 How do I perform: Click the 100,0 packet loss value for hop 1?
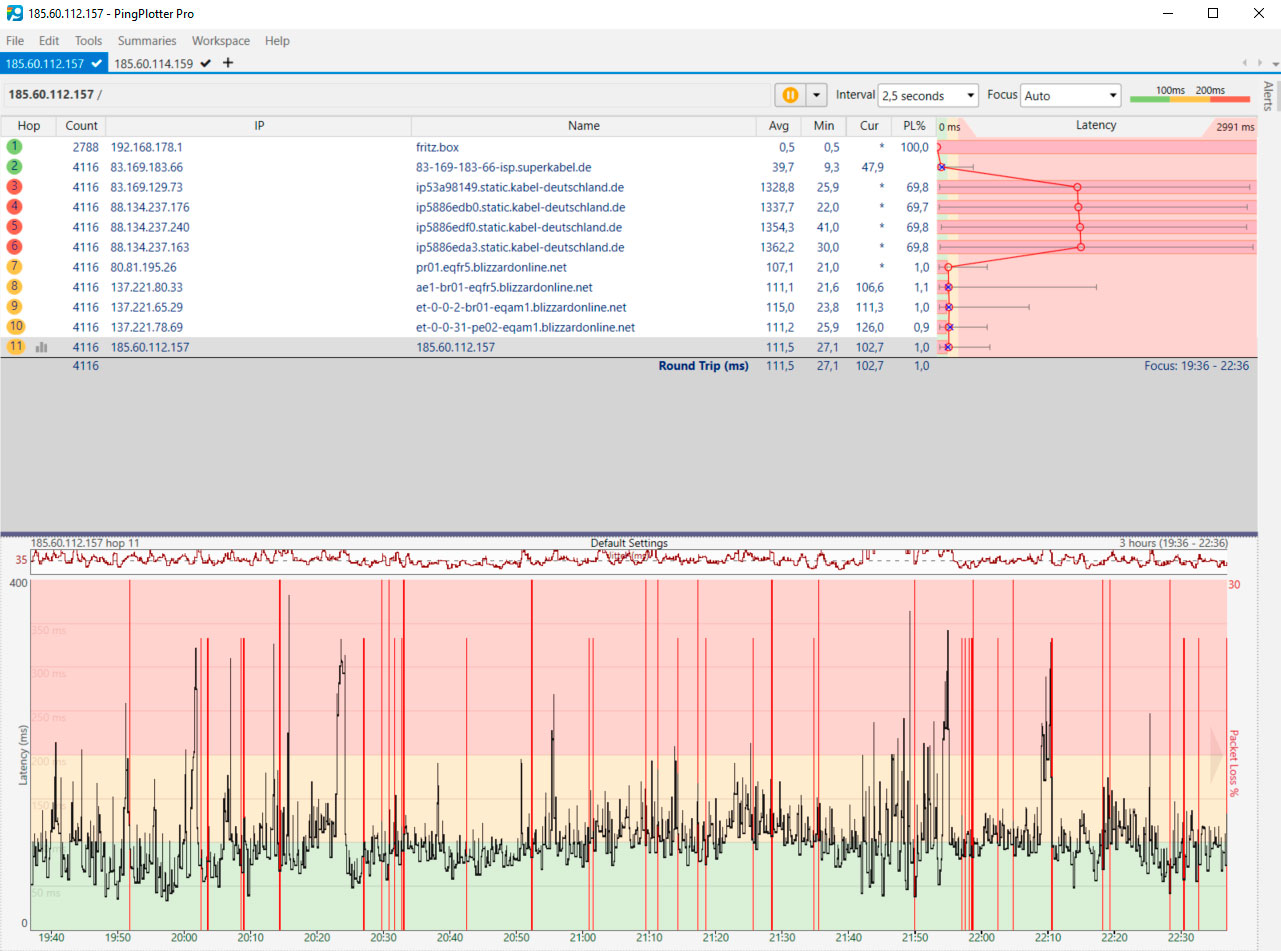pyautogui.click(x=914, y=147)
